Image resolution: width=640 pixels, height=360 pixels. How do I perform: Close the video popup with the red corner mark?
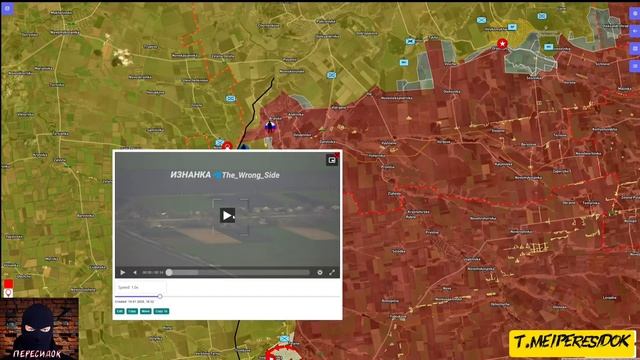click(x=337, y=154)
